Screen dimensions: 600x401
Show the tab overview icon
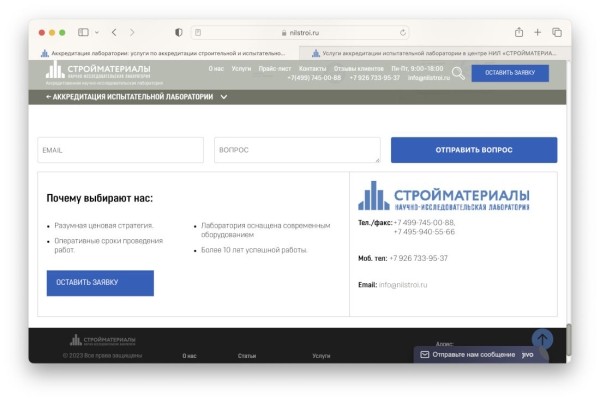tap(557, 32)
